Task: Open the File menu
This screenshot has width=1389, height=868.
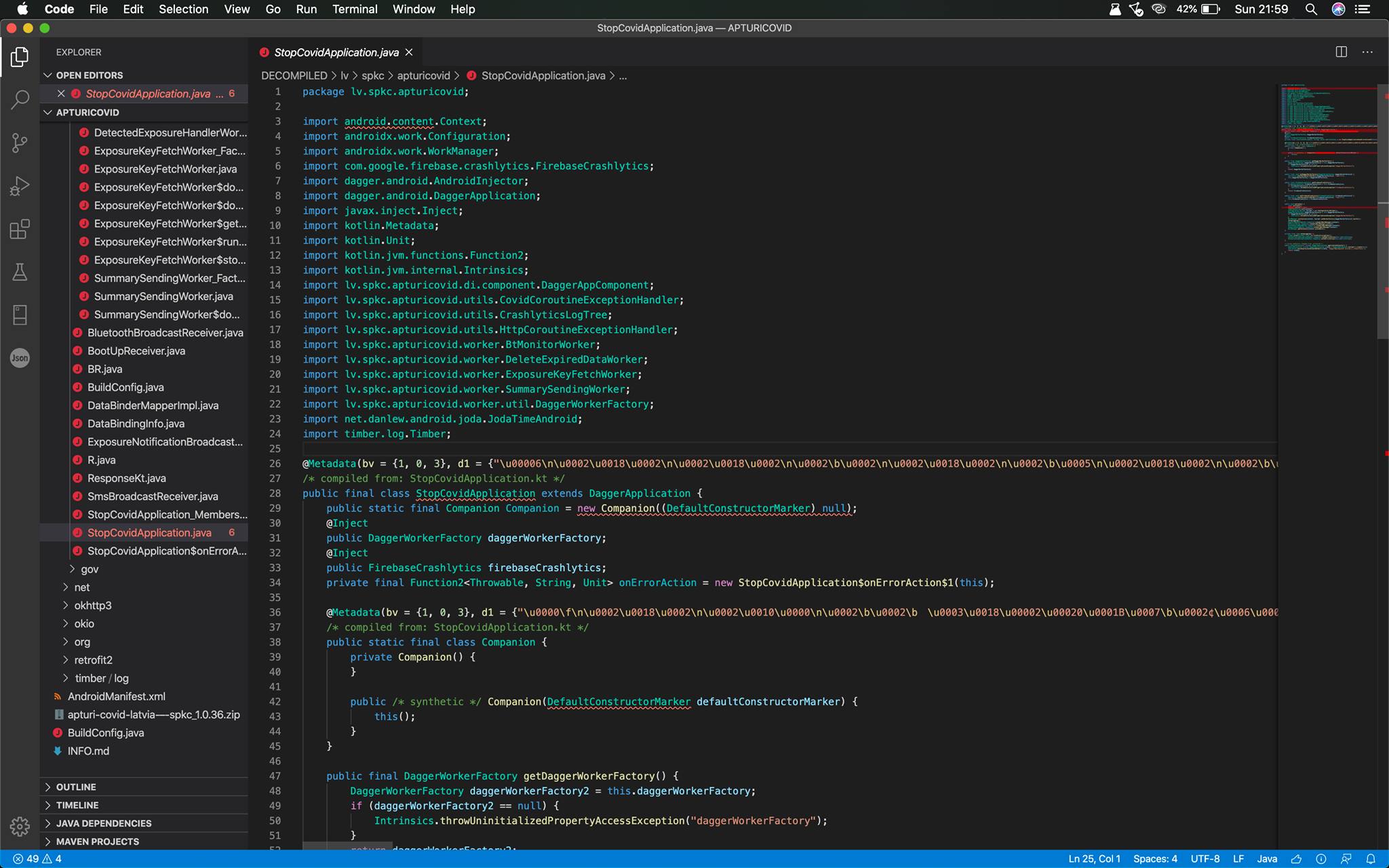Action: coord(98,9)
